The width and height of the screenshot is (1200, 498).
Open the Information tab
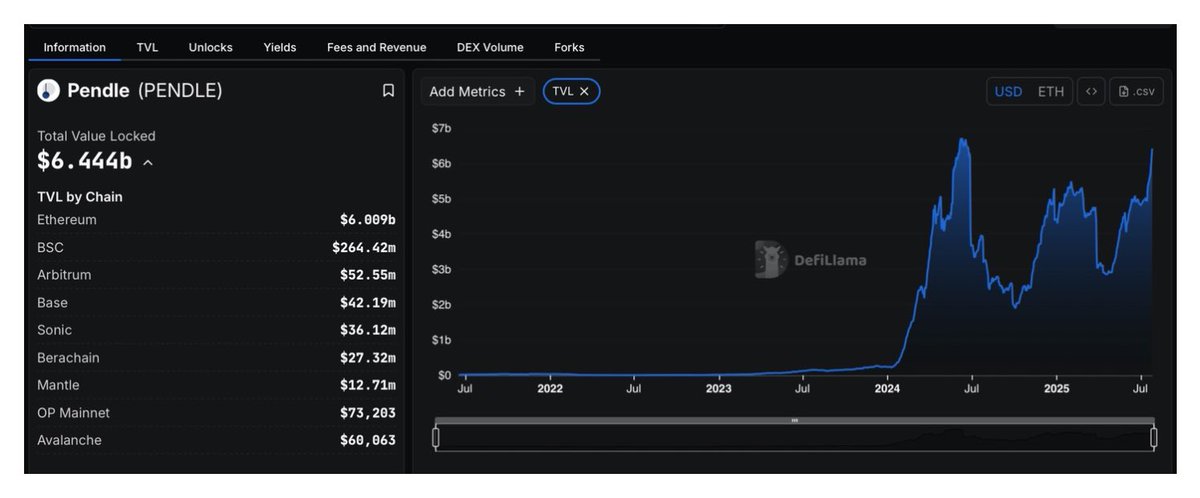point(75,47)
